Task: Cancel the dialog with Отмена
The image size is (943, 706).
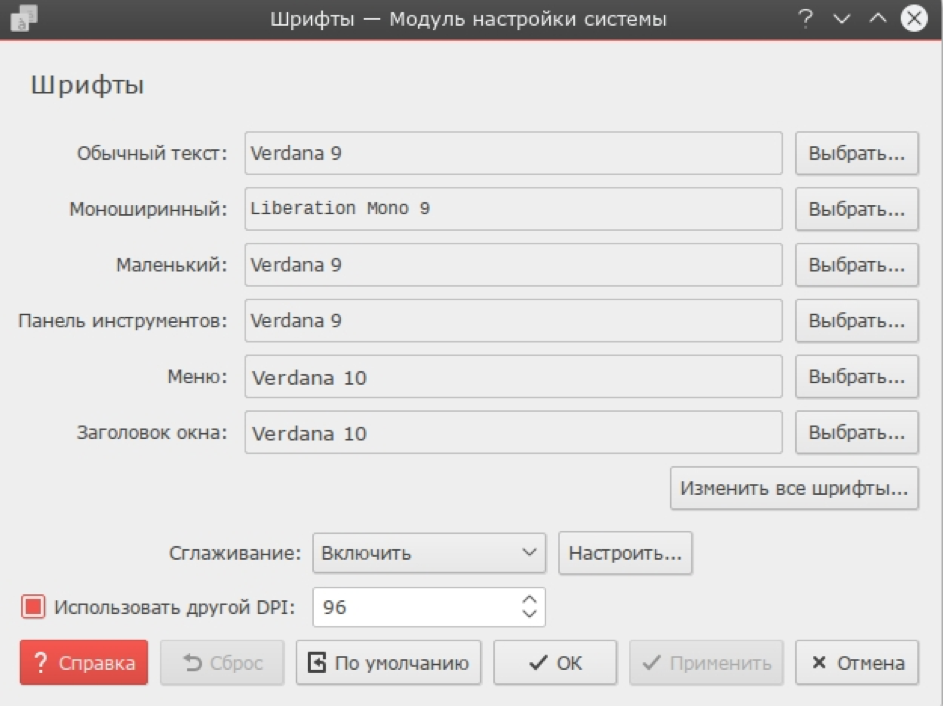Action: pos(857,663)
